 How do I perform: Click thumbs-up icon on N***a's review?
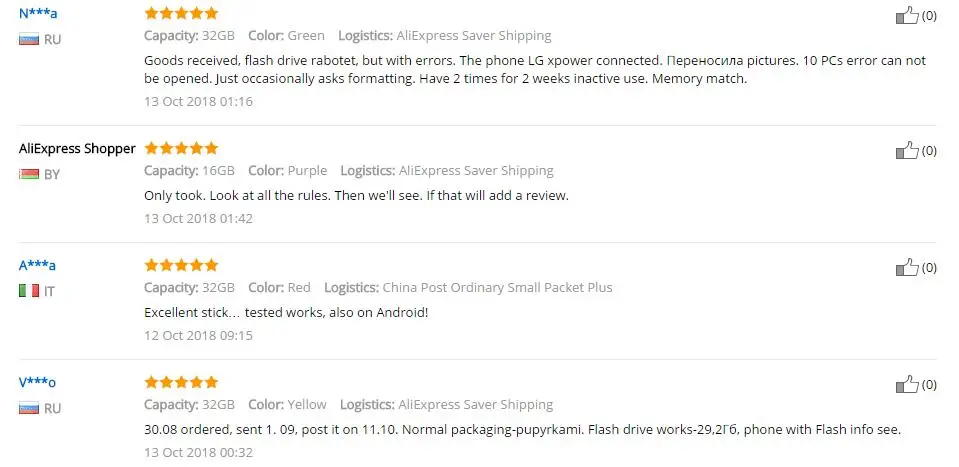[907, 15]
